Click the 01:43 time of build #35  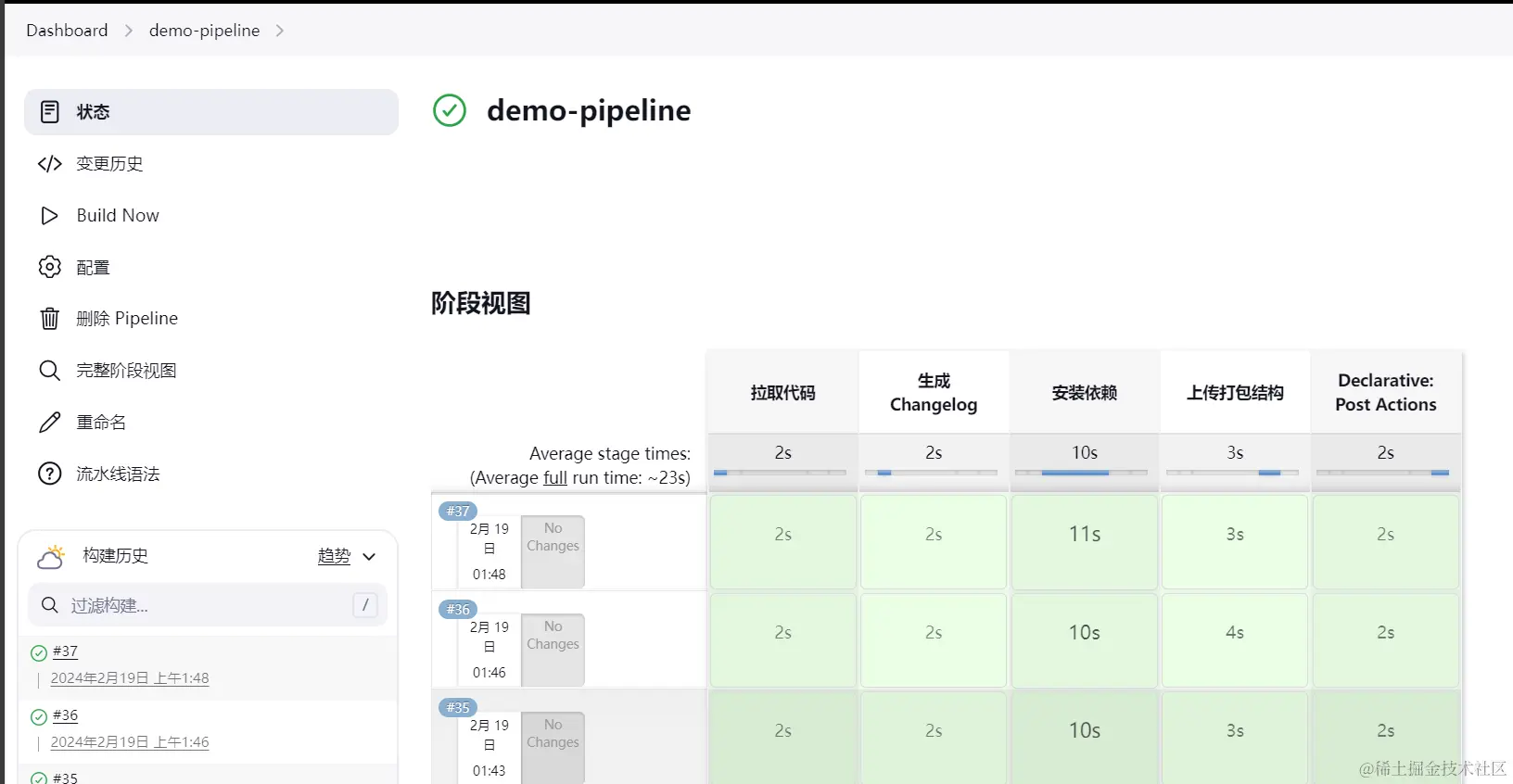[489, 771]
